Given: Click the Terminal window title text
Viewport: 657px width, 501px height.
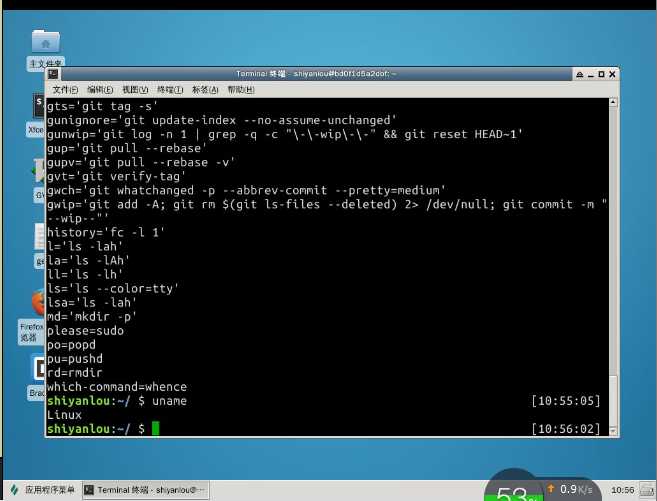Looking at the screenshot, I should click(x=316, y=74).
